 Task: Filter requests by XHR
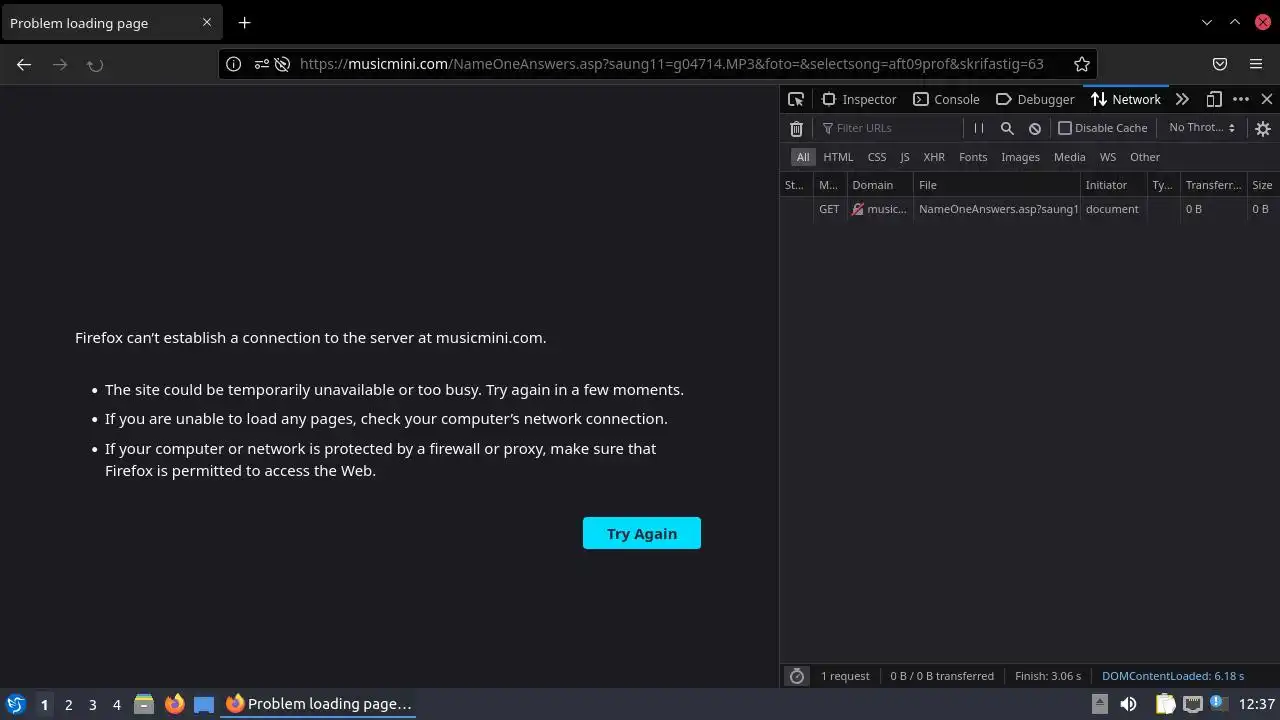coord(934,157)
